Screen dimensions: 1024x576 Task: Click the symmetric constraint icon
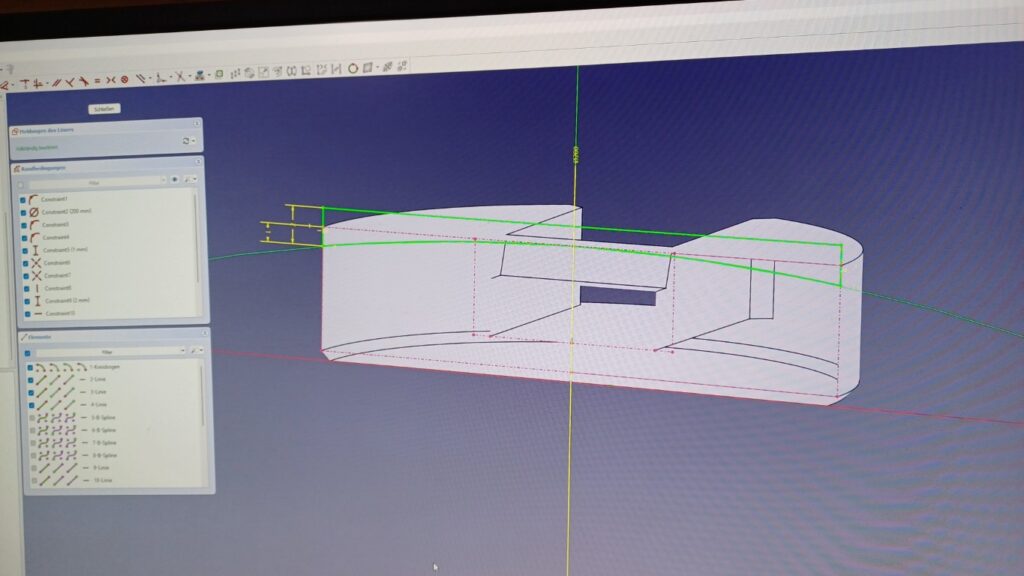pyautogui.click(x=110, y=79)
